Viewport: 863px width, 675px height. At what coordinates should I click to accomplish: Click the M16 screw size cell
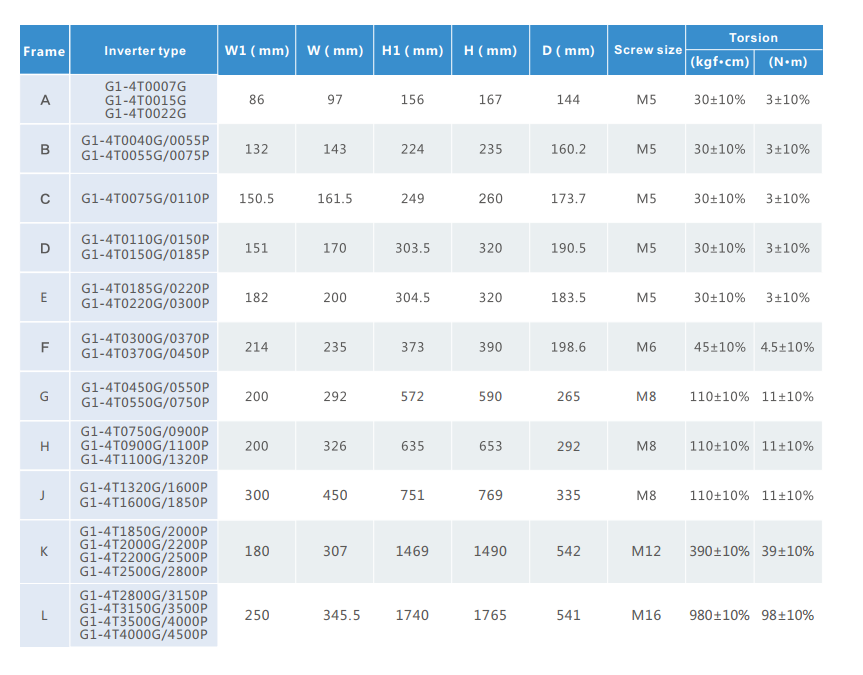click(x=647, y=615)
